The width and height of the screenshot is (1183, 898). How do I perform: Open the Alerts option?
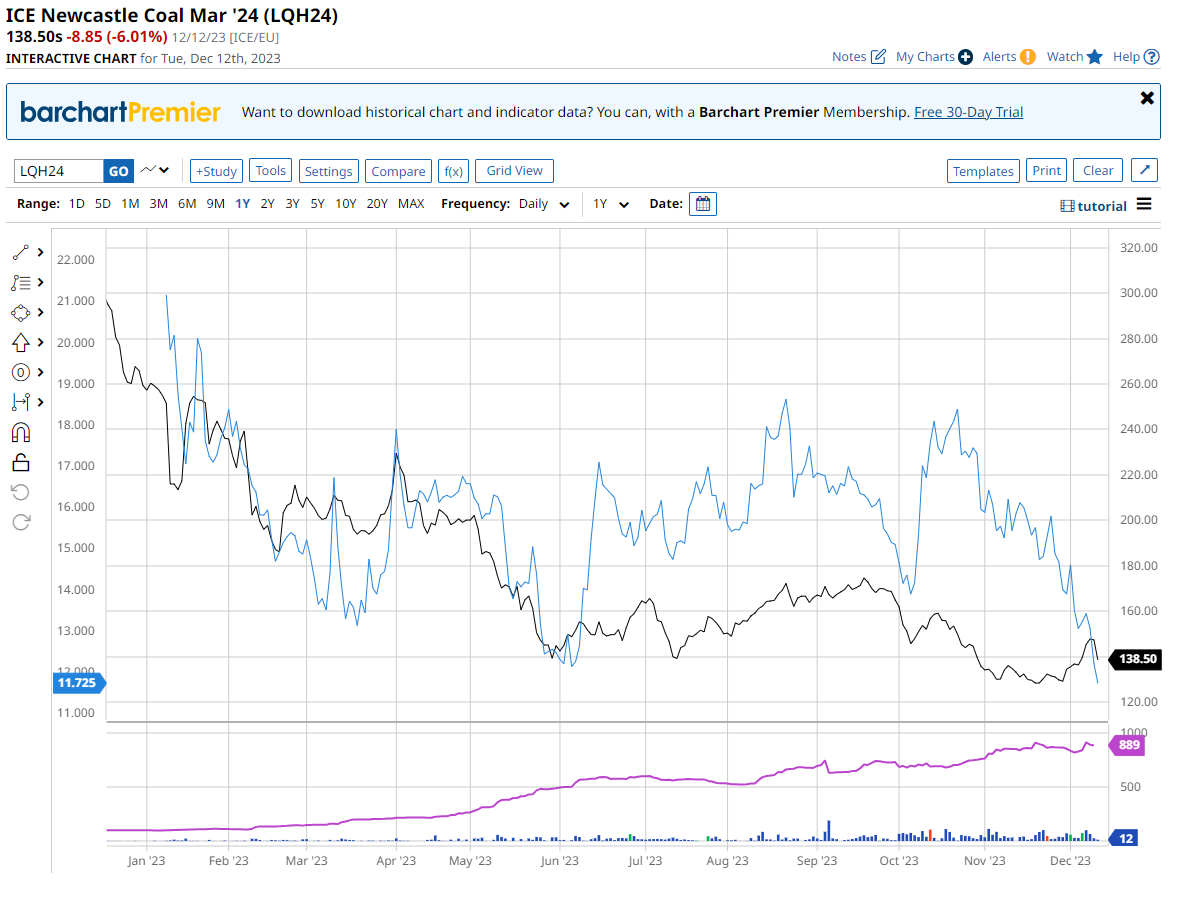tap(1009, 57)
